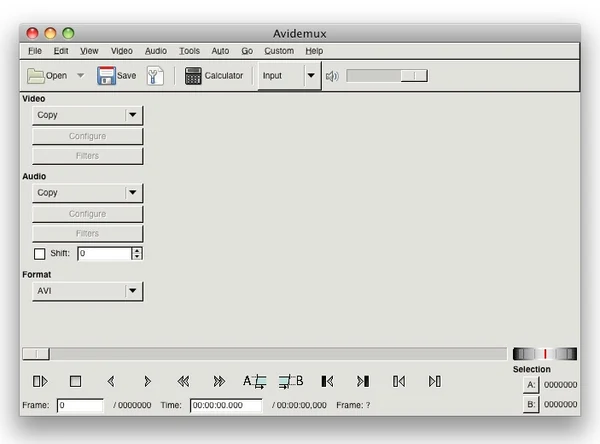Go to the last frame
The image size is (600, 444).
pyautogui.click(x=435, y=381)
